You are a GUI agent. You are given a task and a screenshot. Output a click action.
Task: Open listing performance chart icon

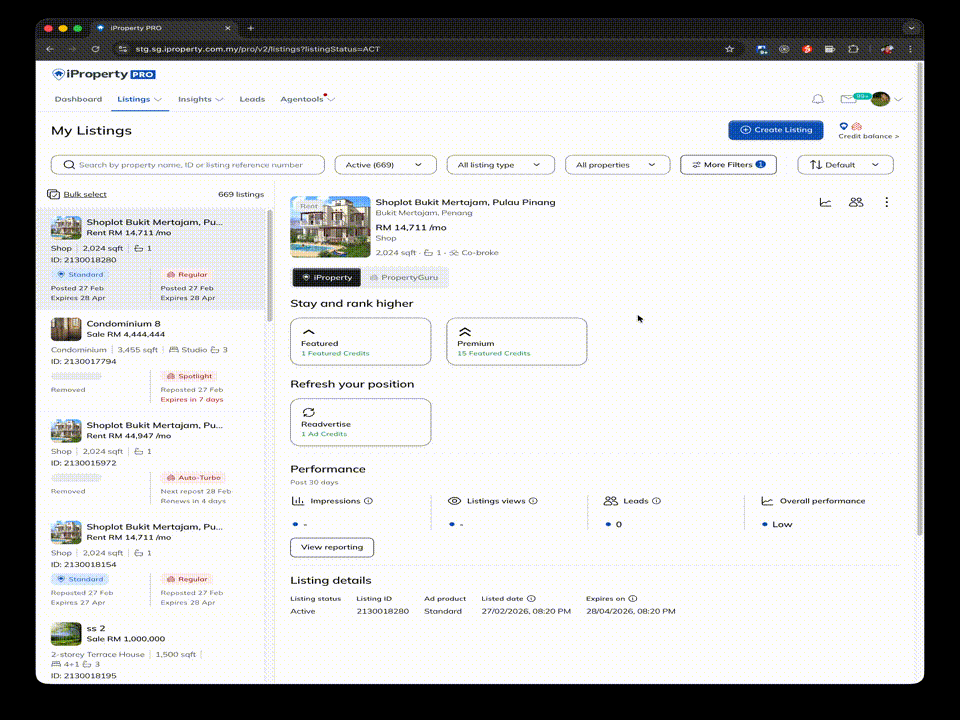(825, 202)
